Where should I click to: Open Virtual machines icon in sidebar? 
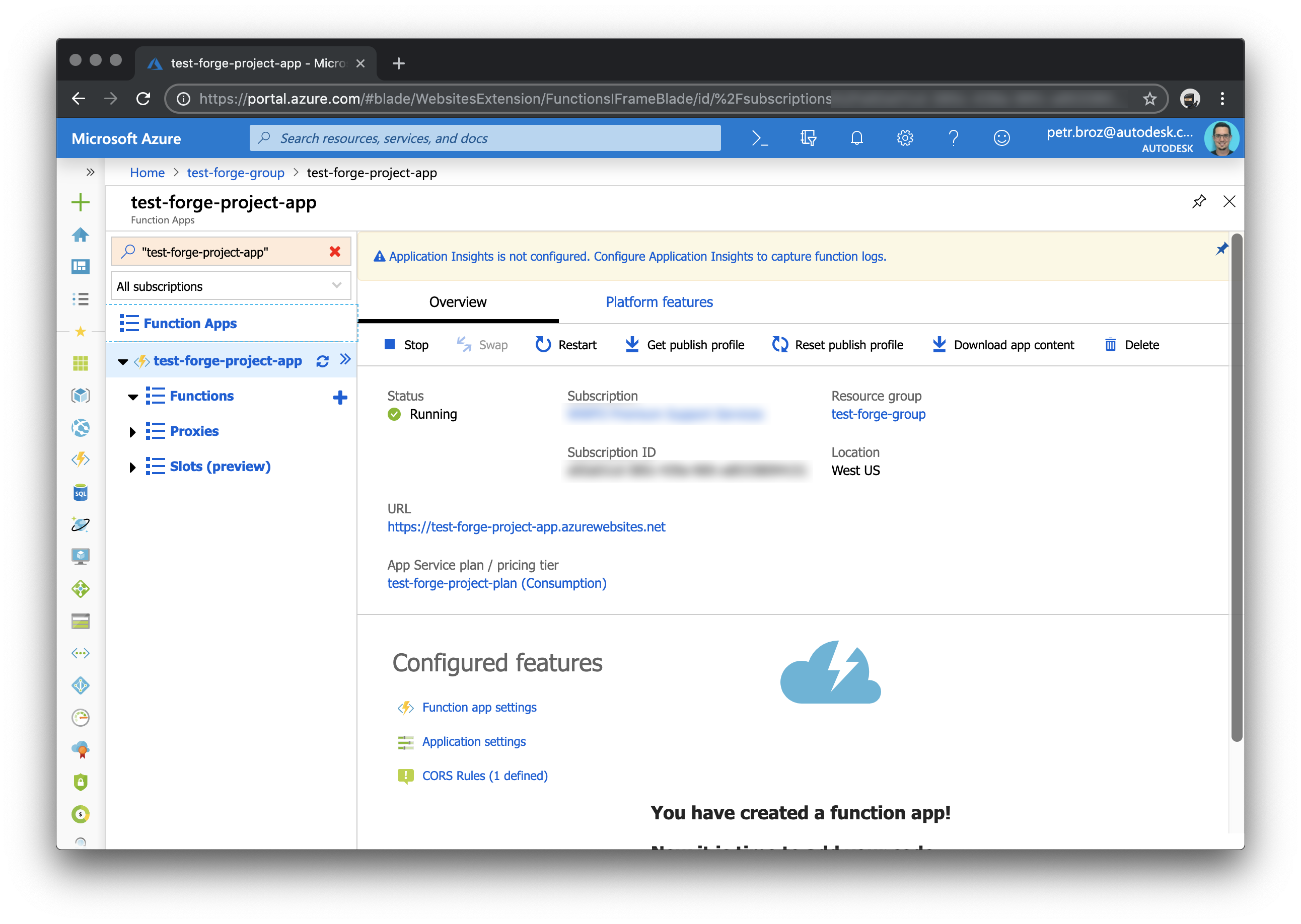click(x=80, y=556)
